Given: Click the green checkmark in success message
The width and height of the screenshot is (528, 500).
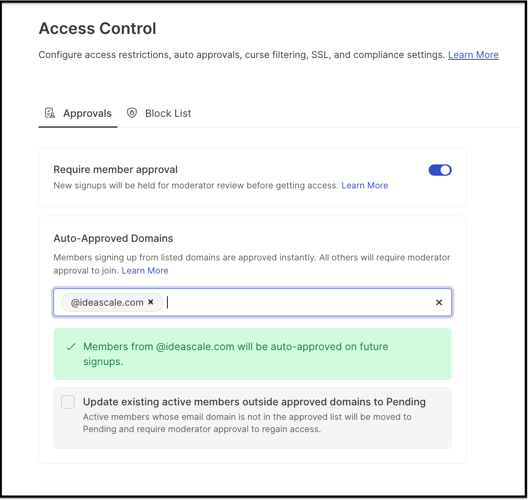Looking at the screenshot, I should tap(71, 347).
